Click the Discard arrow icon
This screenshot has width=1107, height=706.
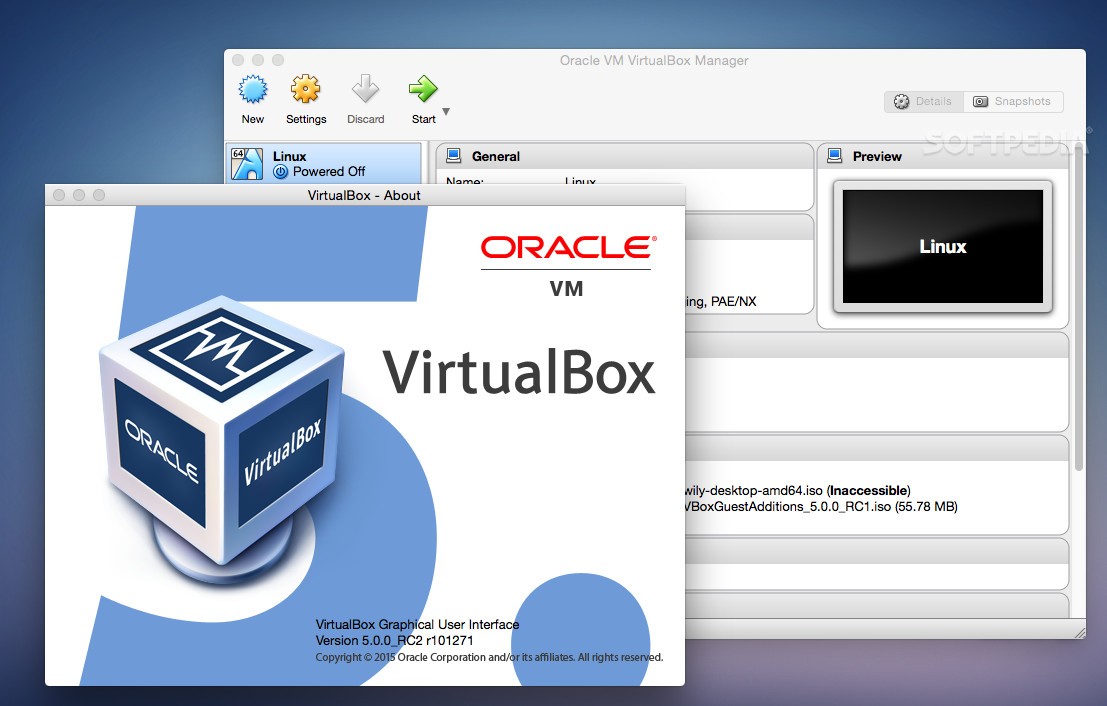(x=365, y=90)
